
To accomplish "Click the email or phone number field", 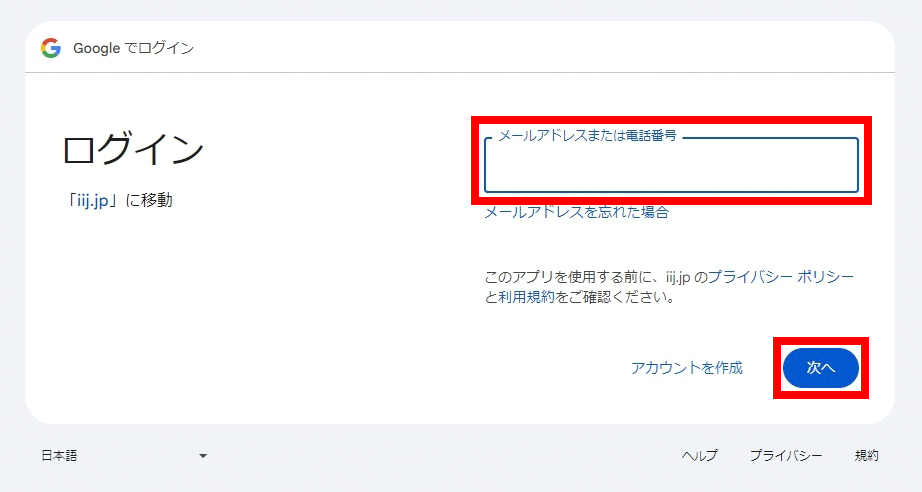I will (671, 168).
